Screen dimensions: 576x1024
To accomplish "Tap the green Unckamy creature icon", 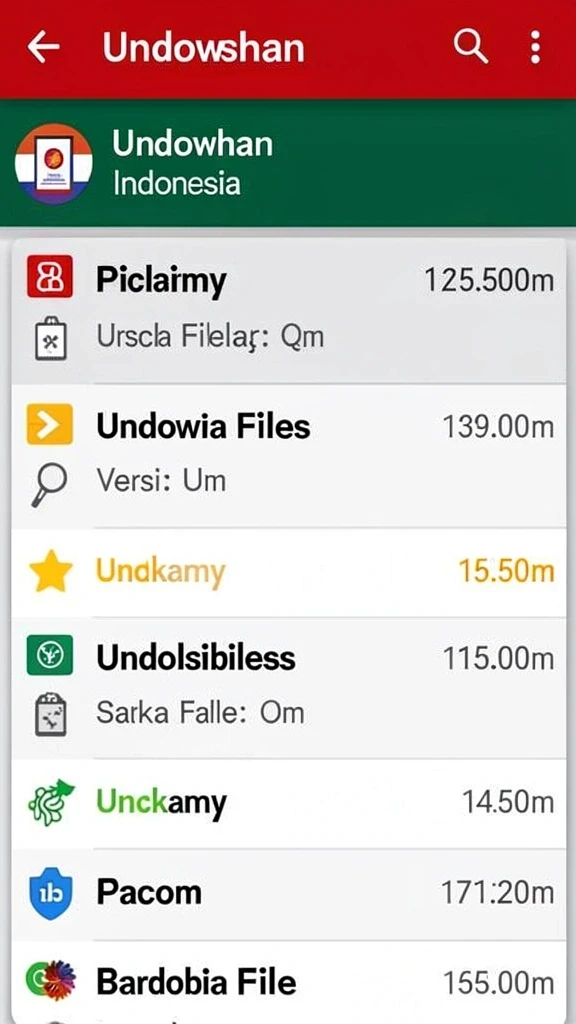I will pos(51,803).
